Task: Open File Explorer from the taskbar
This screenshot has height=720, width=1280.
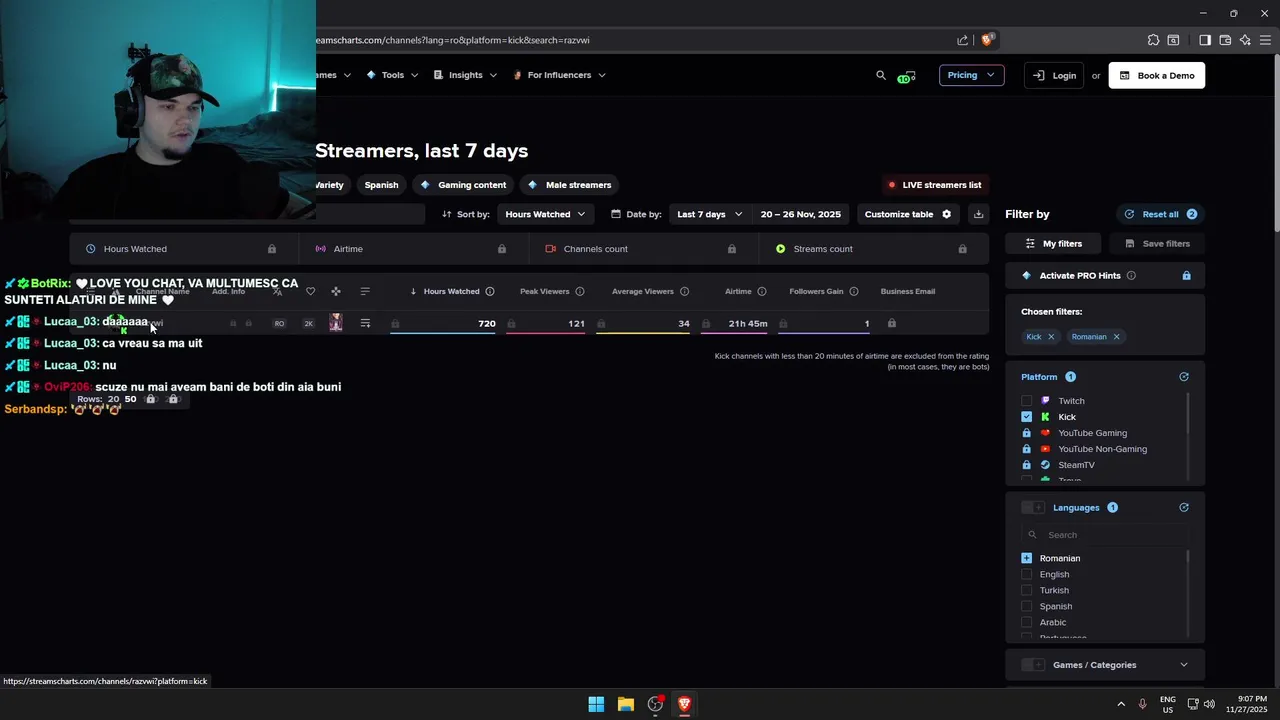Action: 626,704
